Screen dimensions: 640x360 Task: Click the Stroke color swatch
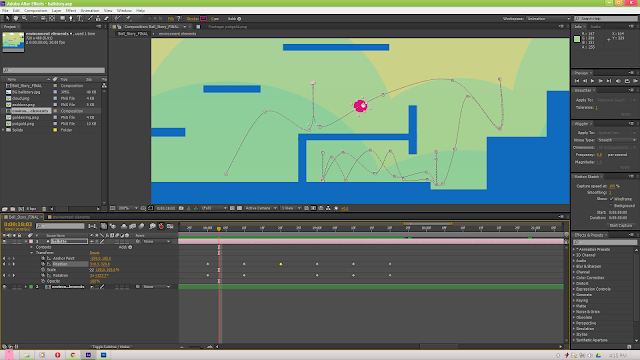point(203,19)
